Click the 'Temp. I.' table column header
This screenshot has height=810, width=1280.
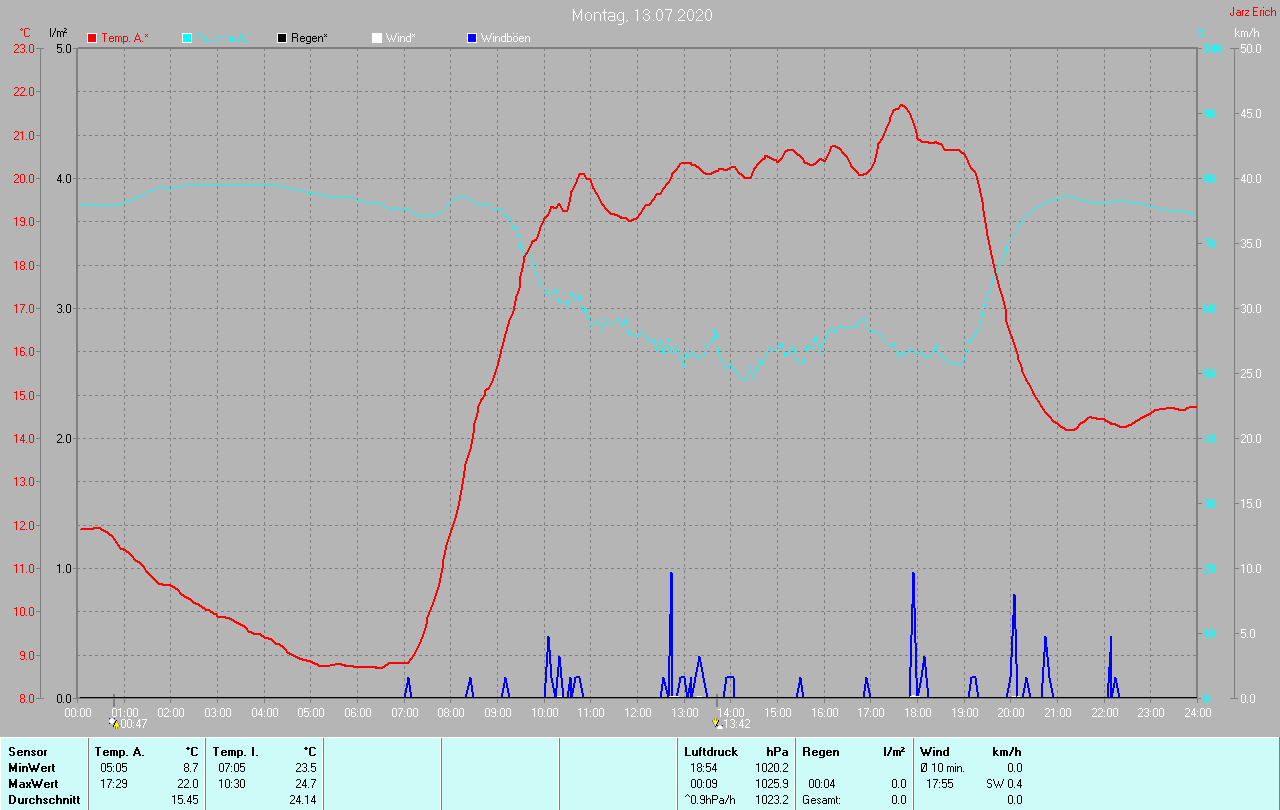[235, 752]
